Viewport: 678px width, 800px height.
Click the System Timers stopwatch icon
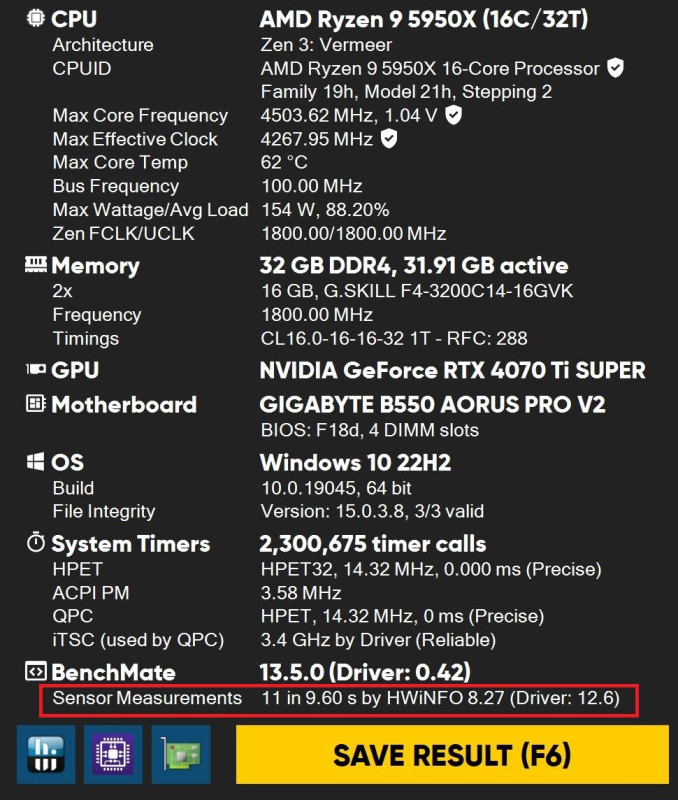coord(36,542)
